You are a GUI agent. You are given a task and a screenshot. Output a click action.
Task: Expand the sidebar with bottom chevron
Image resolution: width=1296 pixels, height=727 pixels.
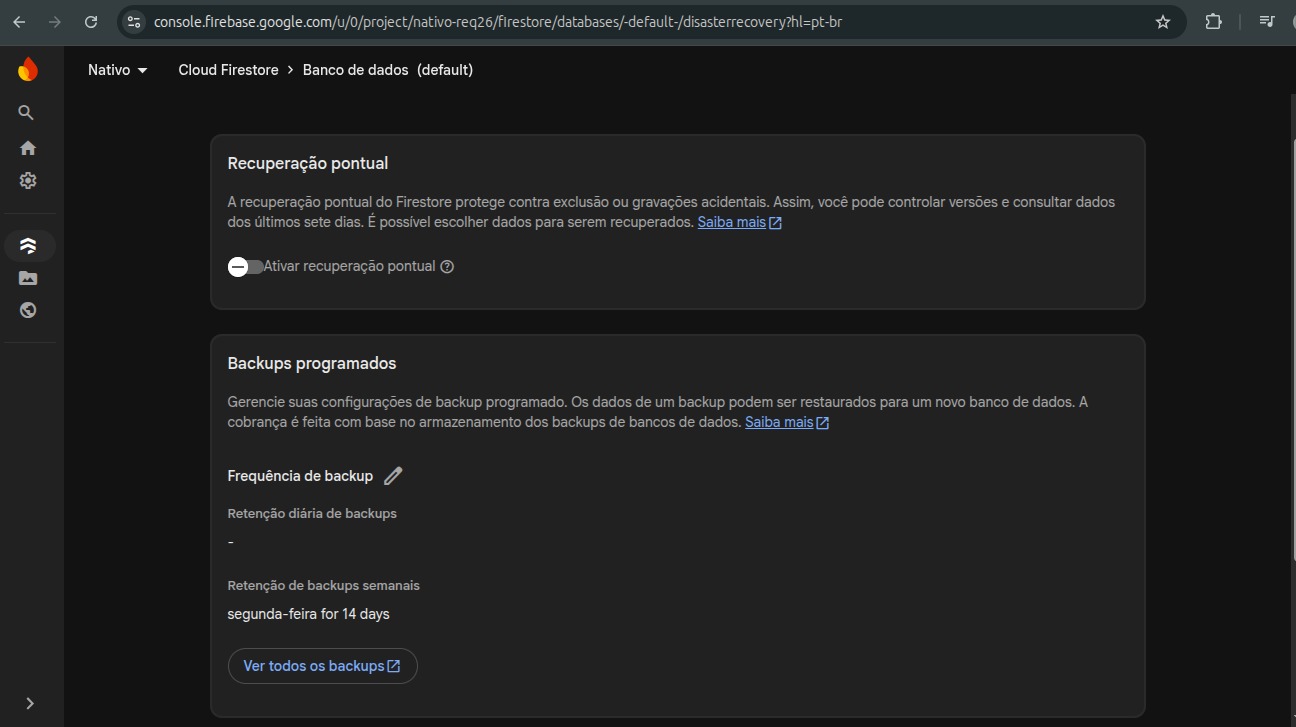coord(30,703)
